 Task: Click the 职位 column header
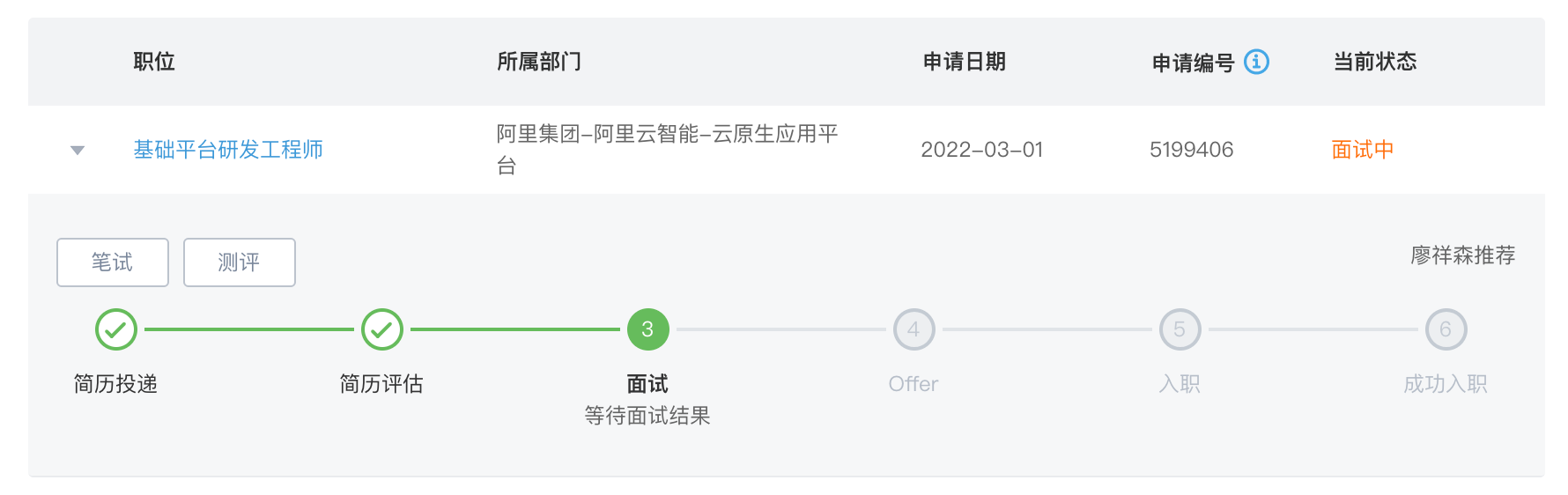(x=154, y=62)
